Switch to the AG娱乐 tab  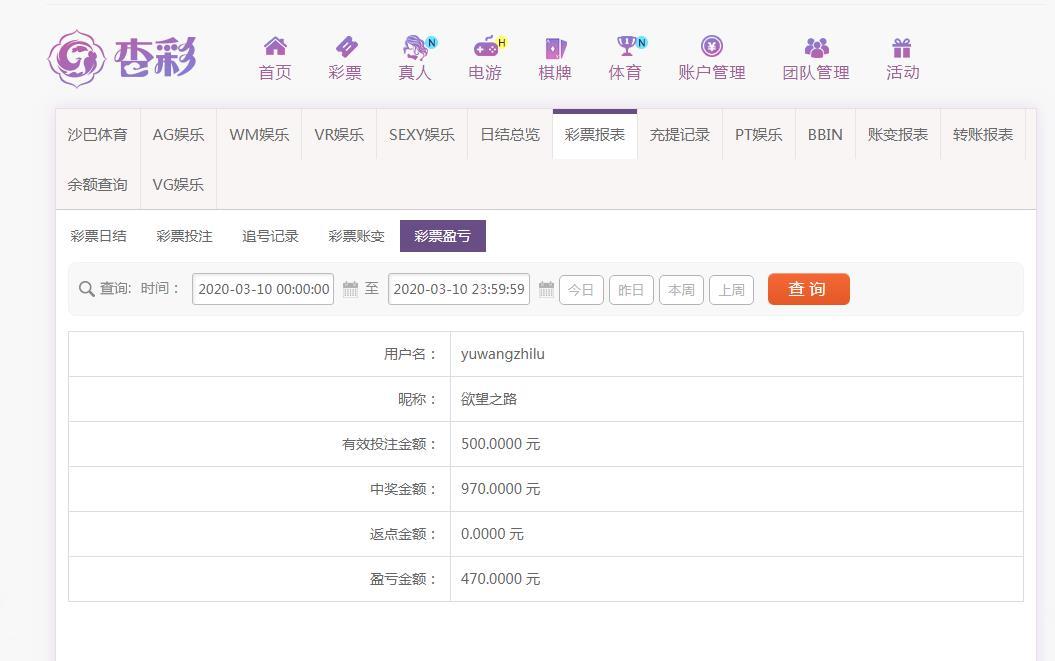click(178, 135)
